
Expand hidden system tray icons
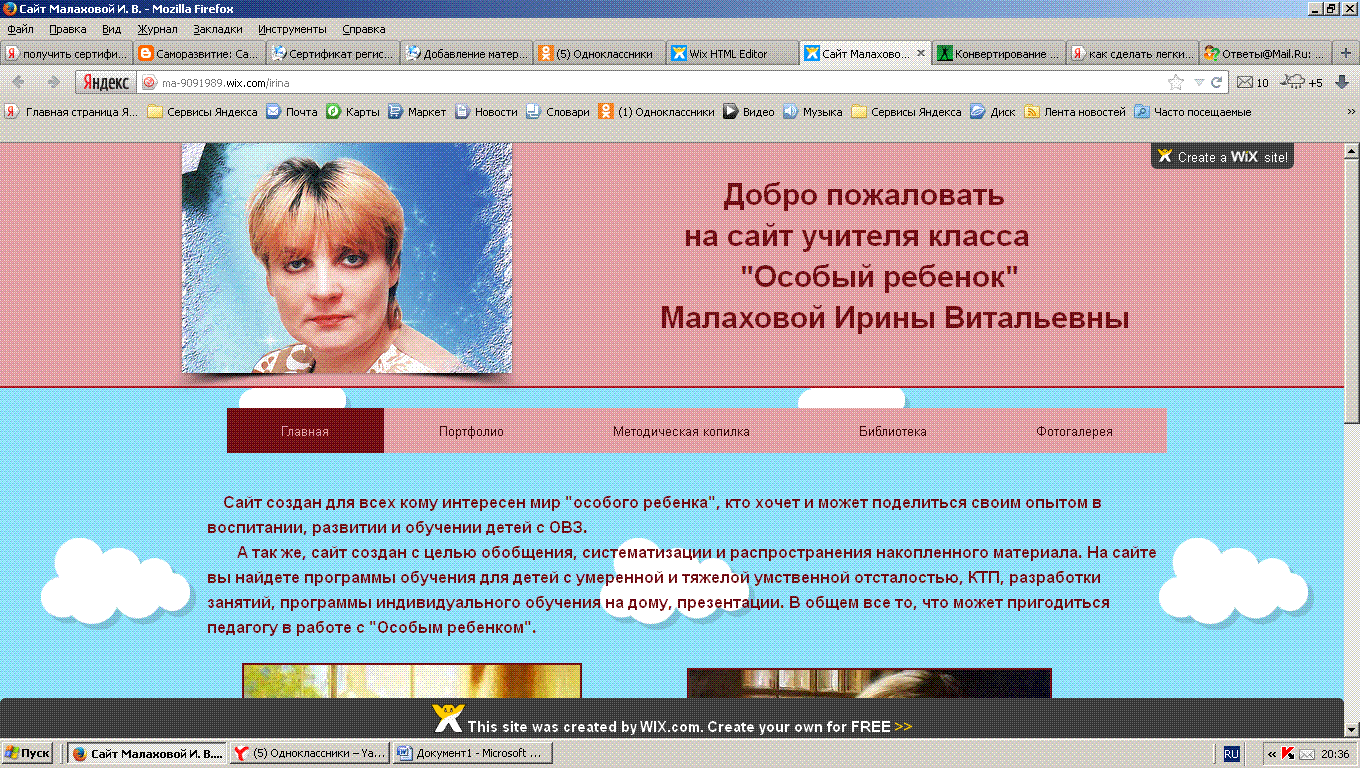pos(1271,754)
